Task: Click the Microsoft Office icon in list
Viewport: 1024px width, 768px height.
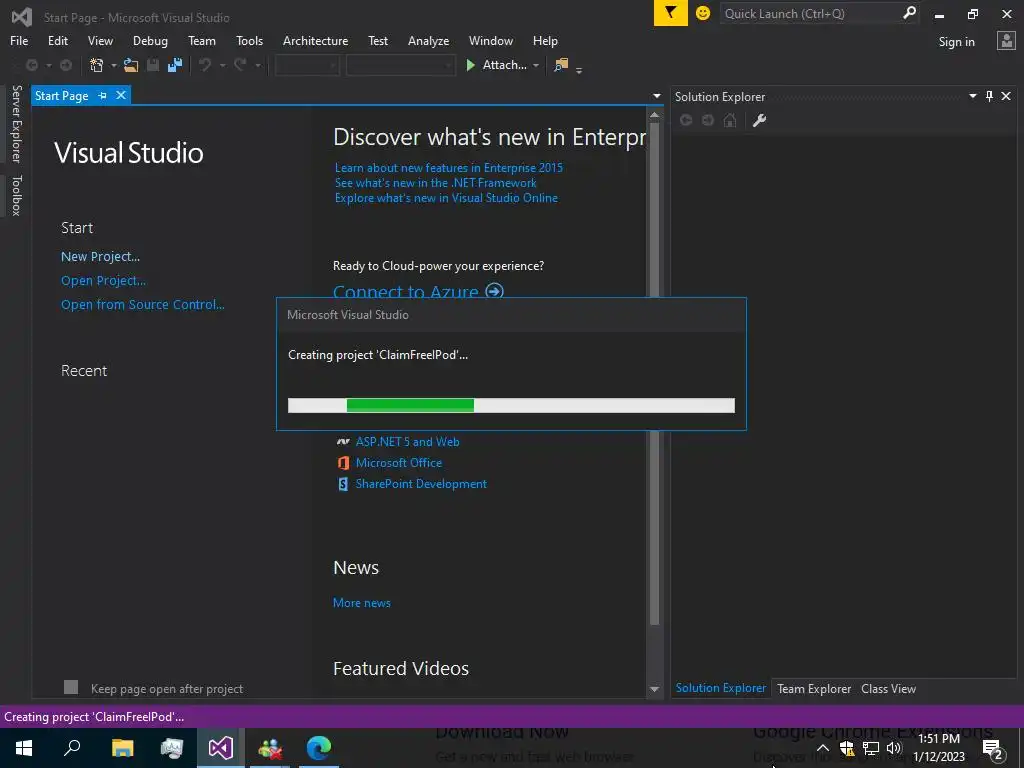Action: tap(343, 463)
